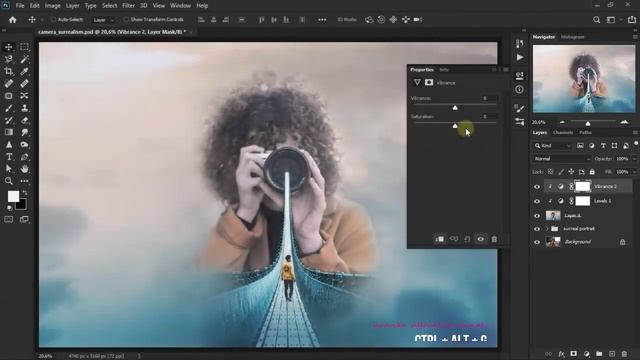Image resolution: width=640 pixels, height=360 pixels.
Task: Toggle Lock all padlock in Layers panel
Action: [x=592, y=172]
